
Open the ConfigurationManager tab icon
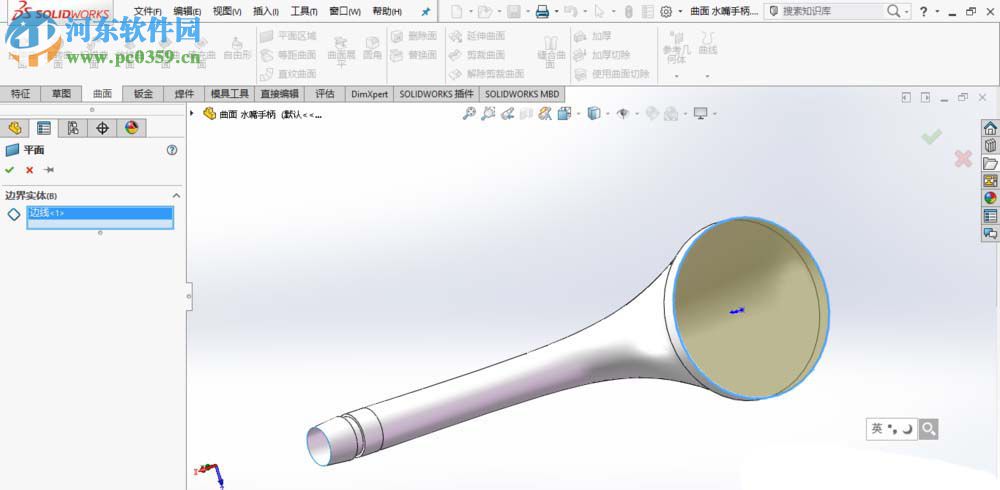[73, 128]
